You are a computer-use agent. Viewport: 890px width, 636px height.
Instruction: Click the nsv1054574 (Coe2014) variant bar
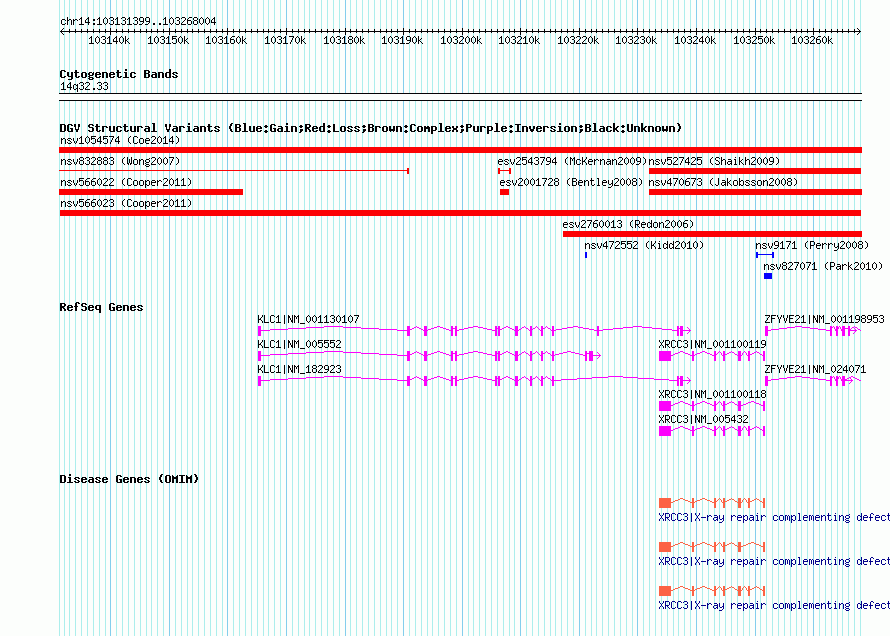(460, 150)
